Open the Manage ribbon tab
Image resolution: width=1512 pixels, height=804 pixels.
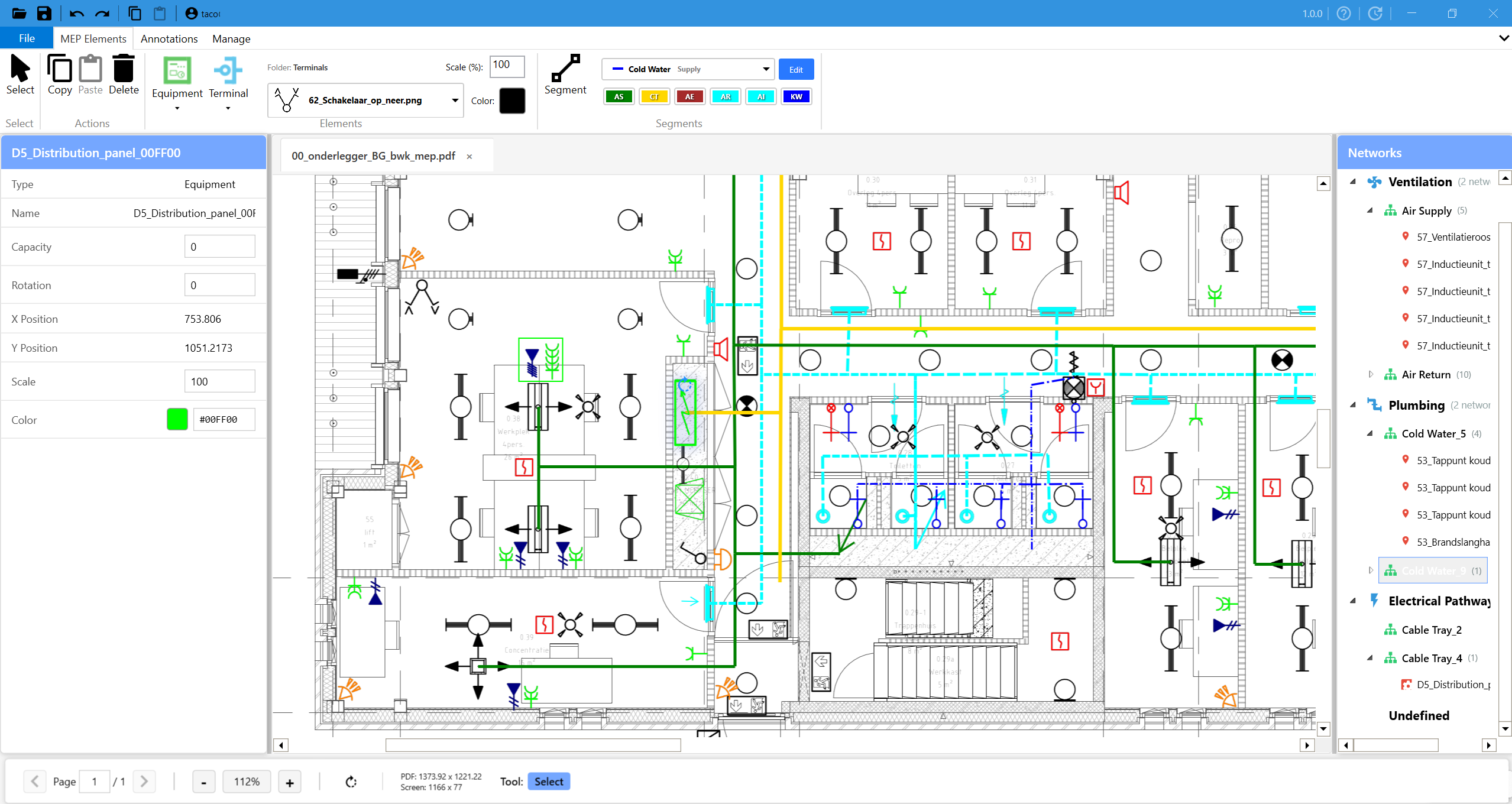[x=231, y=38]
